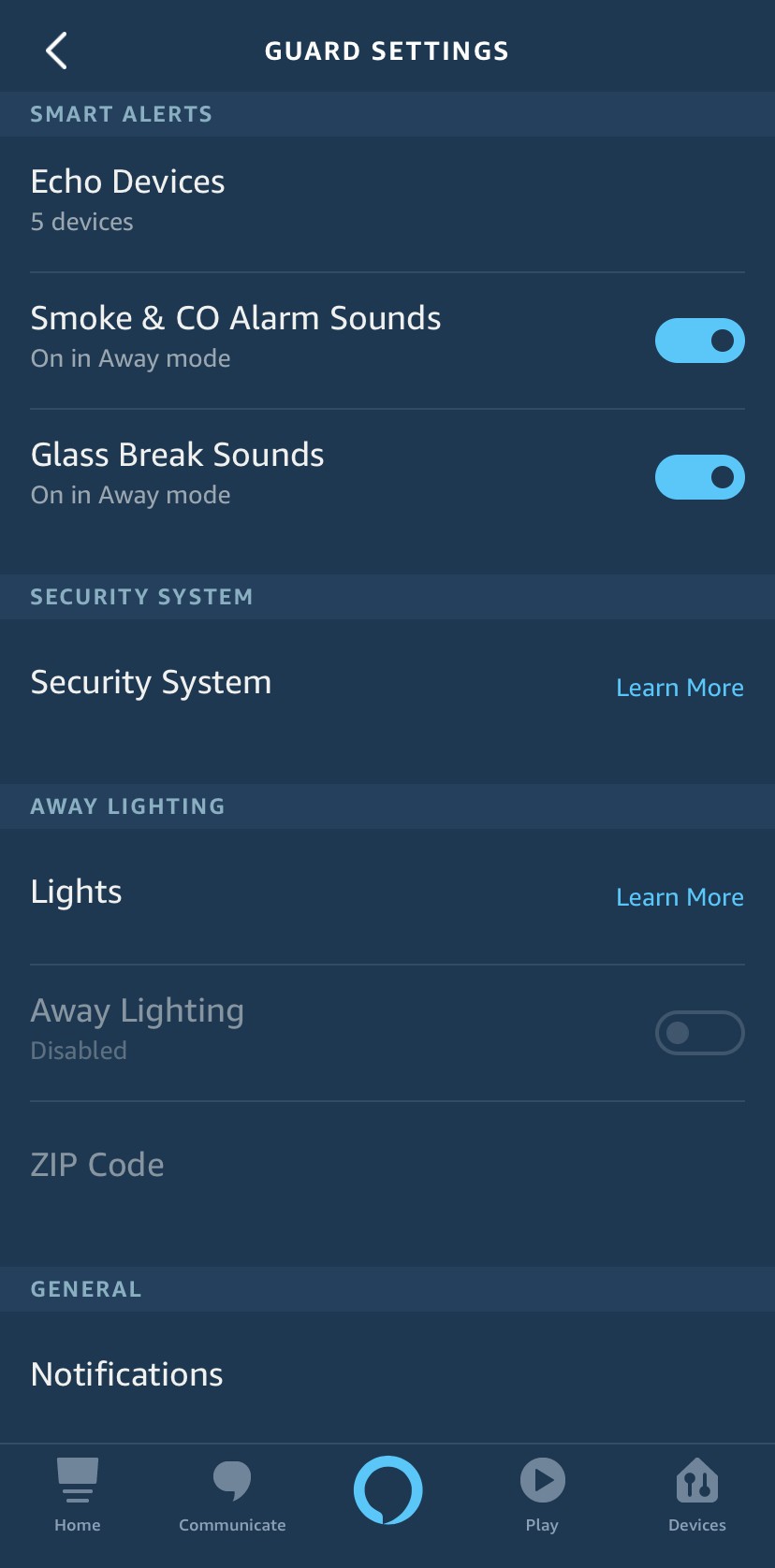
Task: Open the Security System row
Action: coord(152,683)
